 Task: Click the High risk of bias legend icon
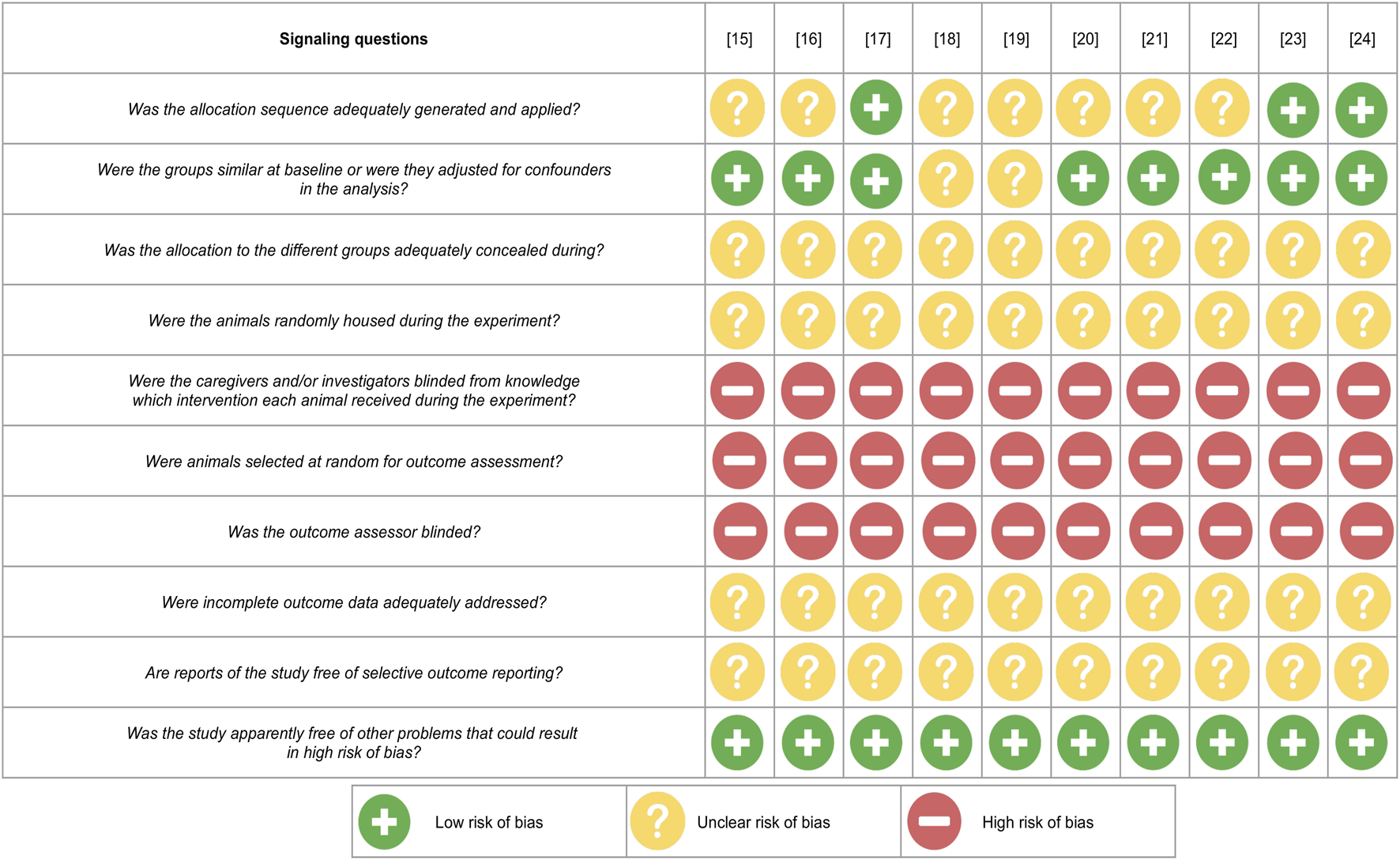click(x=934, y=822)
